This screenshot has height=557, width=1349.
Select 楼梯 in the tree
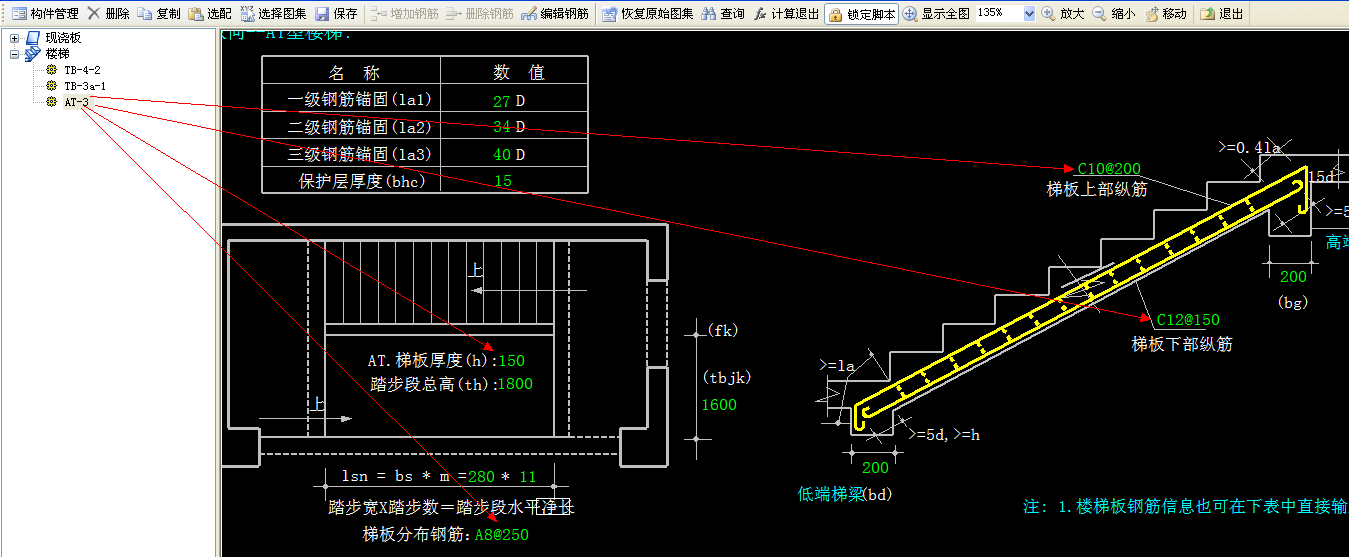coord(58,54)
